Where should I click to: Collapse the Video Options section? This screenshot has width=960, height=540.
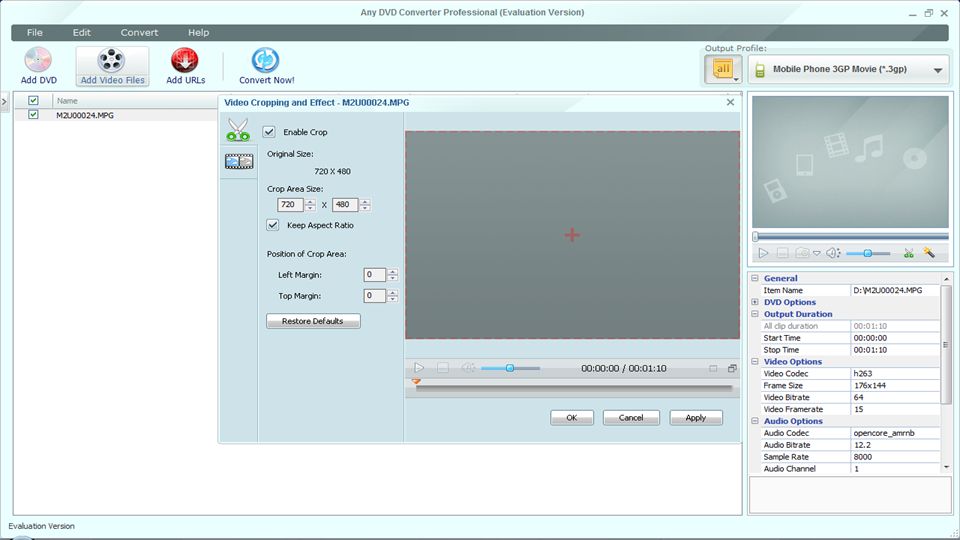[x=755, y=361]
